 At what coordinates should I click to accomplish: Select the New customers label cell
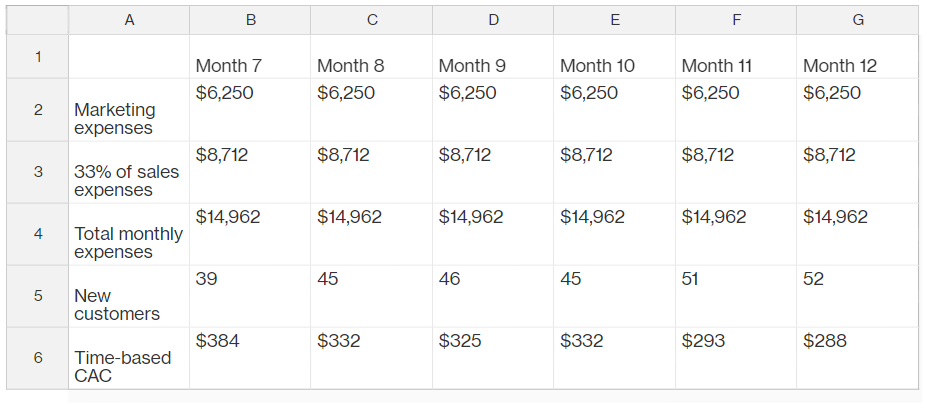(129, 296)
